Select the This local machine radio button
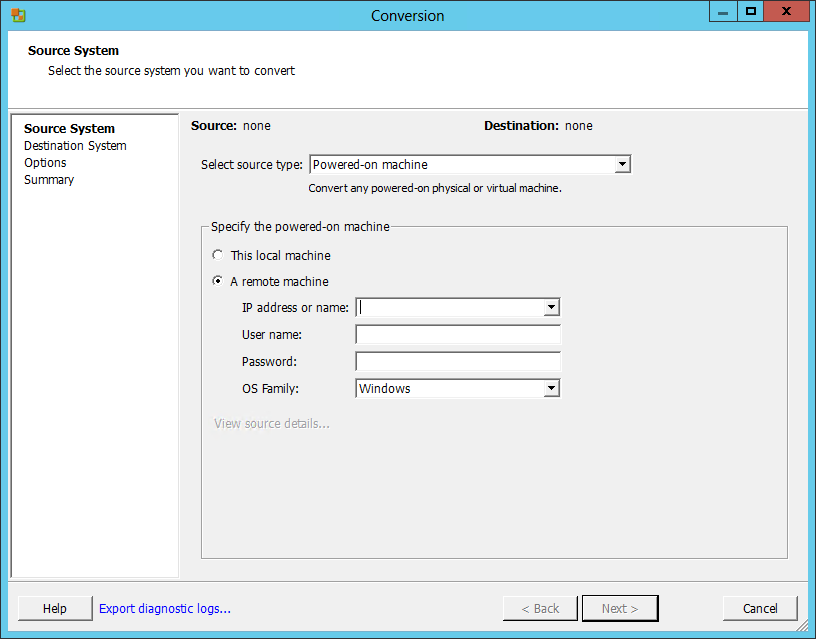The image size is (816, 639). 218,255
